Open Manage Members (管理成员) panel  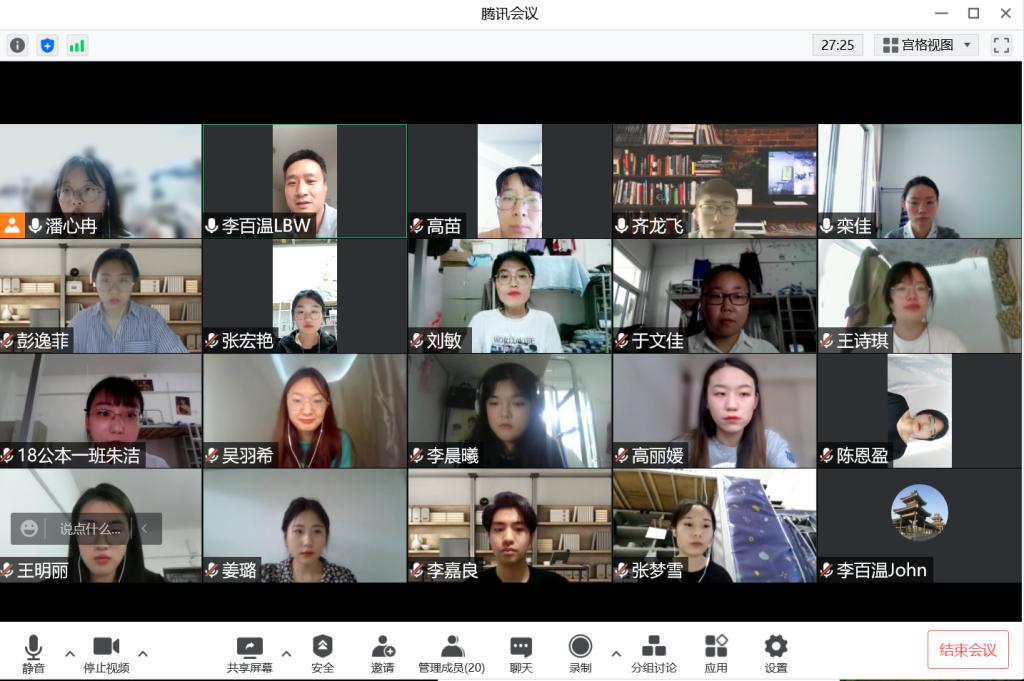point(451,653)
